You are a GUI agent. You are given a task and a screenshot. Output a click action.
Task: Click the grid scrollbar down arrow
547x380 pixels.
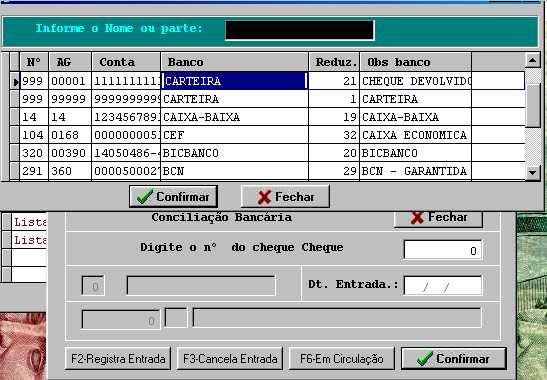tap(533, 172)
